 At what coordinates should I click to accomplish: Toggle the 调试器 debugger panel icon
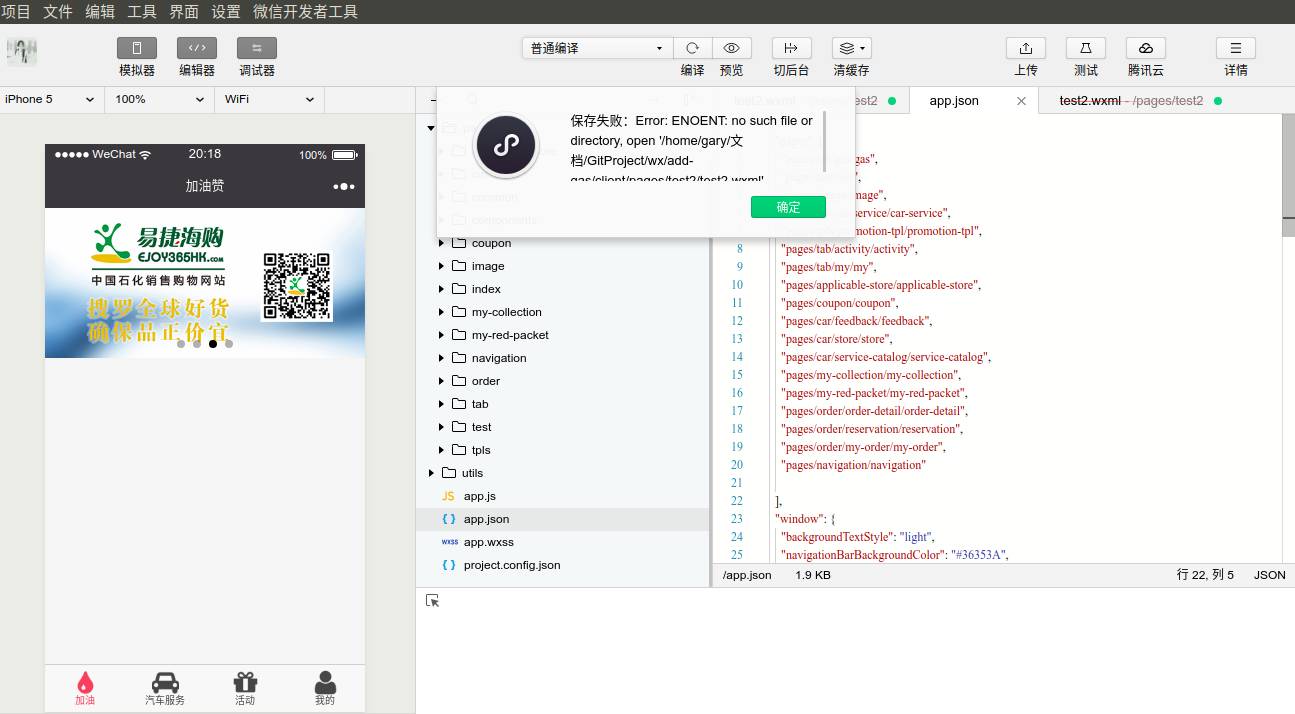coord(257,48)
